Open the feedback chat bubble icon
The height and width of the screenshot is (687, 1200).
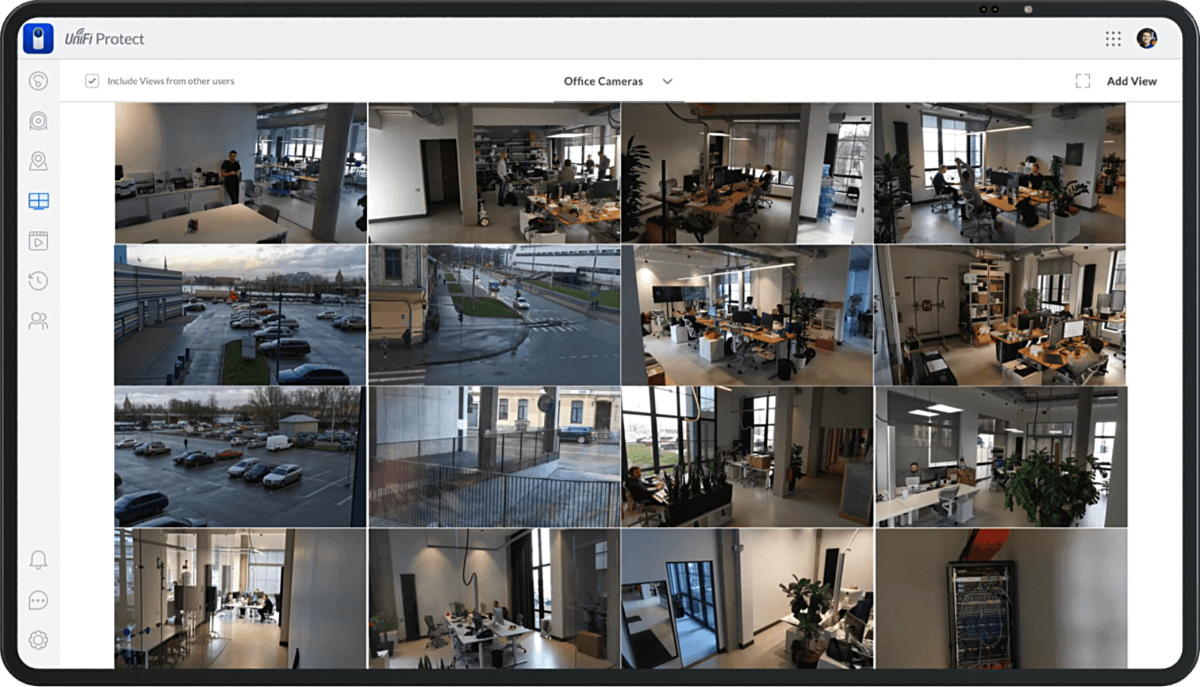click(38, 600)
